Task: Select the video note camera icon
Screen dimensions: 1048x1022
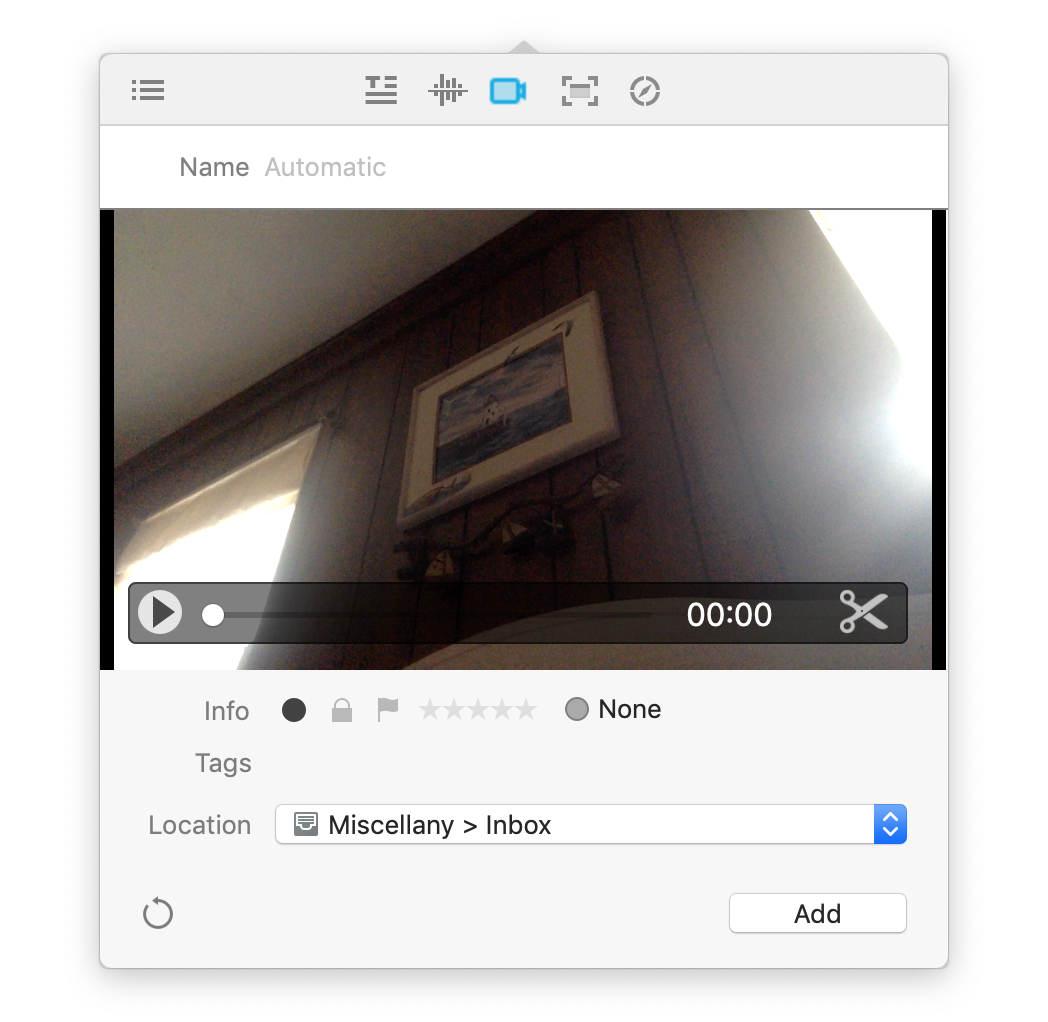Action: (508, 91)
